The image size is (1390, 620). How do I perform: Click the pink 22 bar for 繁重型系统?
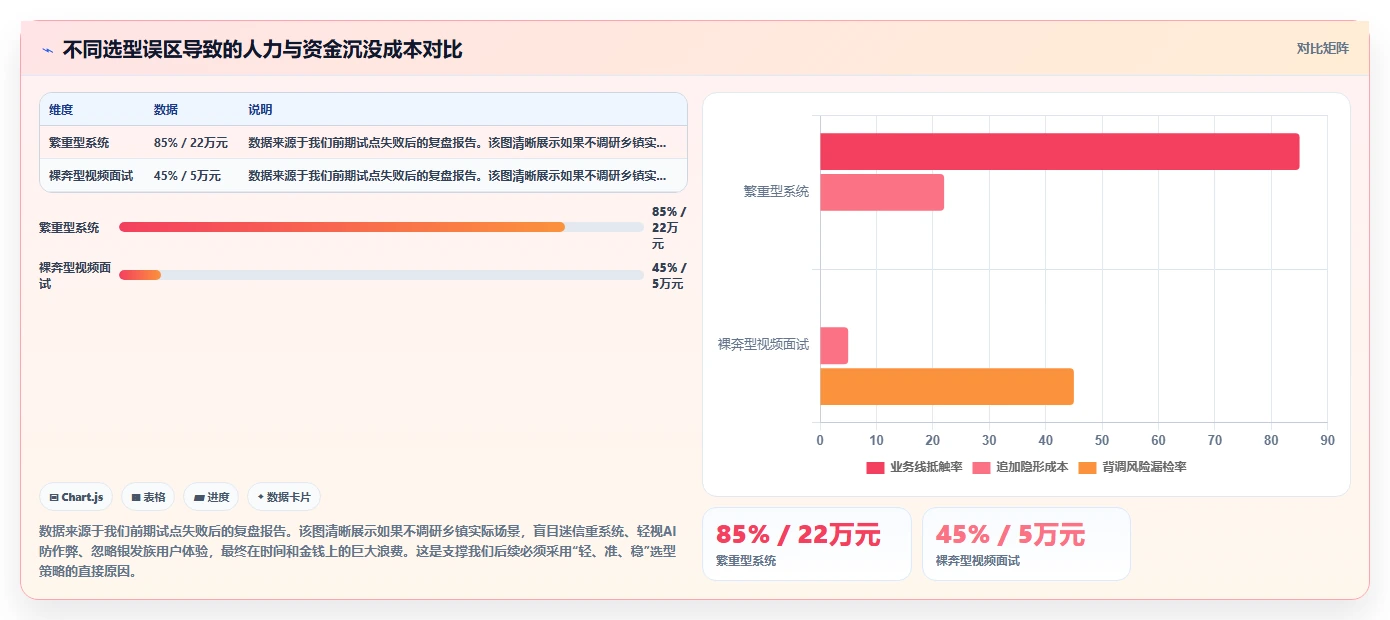(882, 192)
